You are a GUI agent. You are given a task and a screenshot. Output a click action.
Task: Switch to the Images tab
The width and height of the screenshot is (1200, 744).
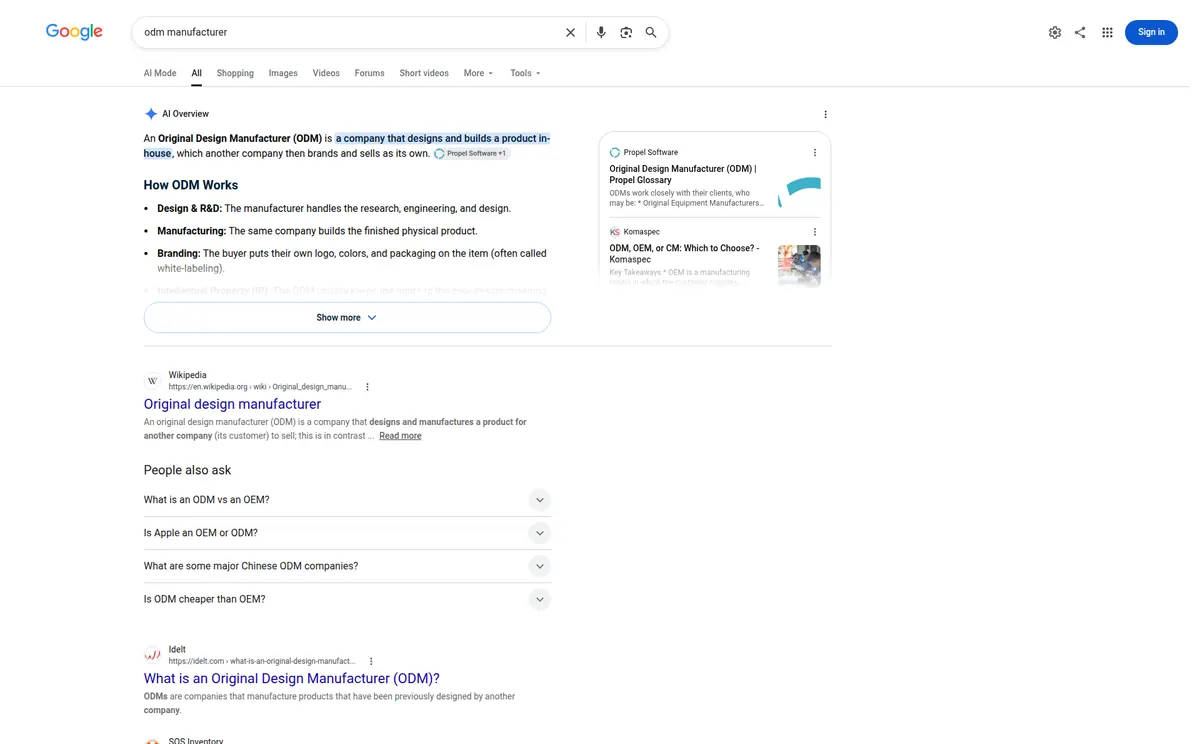click(283, 73)
